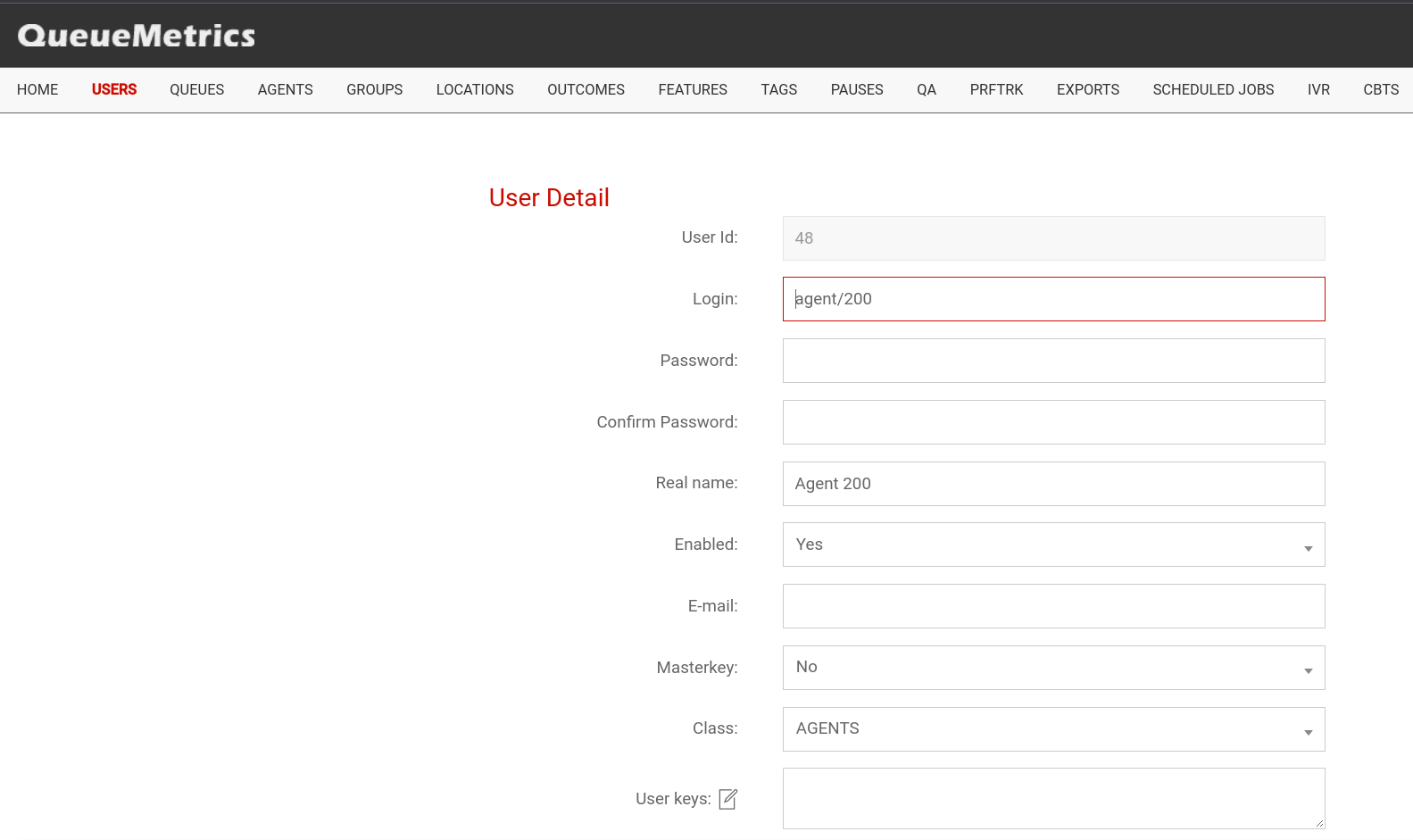This screenshot has width=1413, height=840.
Task: Go to the TAGS section
Action: tap(779, 89)
